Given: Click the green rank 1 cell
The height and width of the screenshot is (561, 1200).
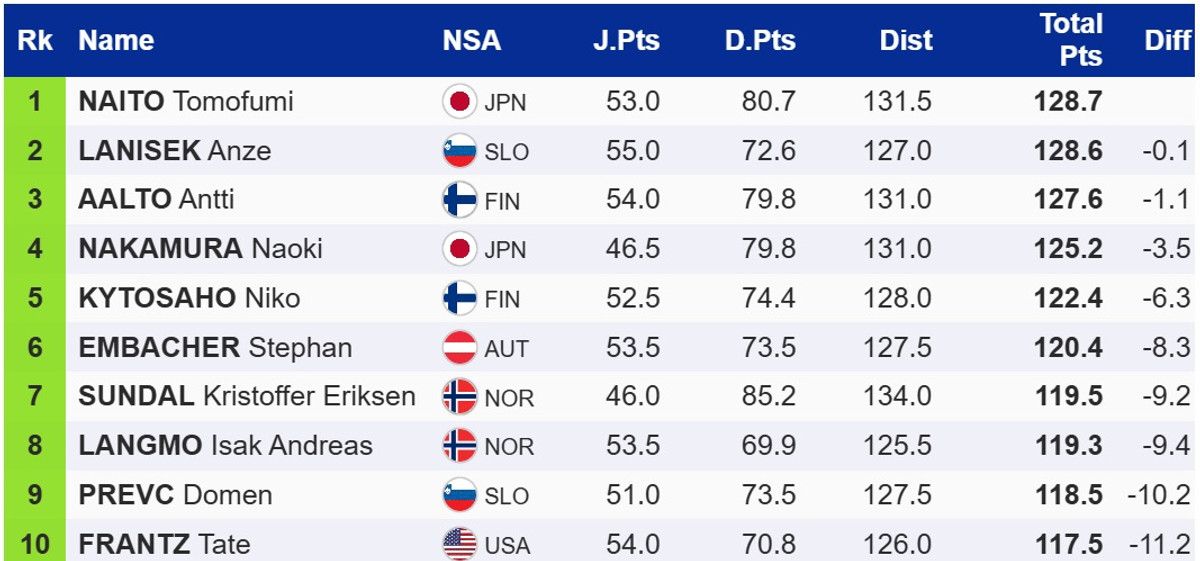Looking at the screenshot, I should pos(35,102).
